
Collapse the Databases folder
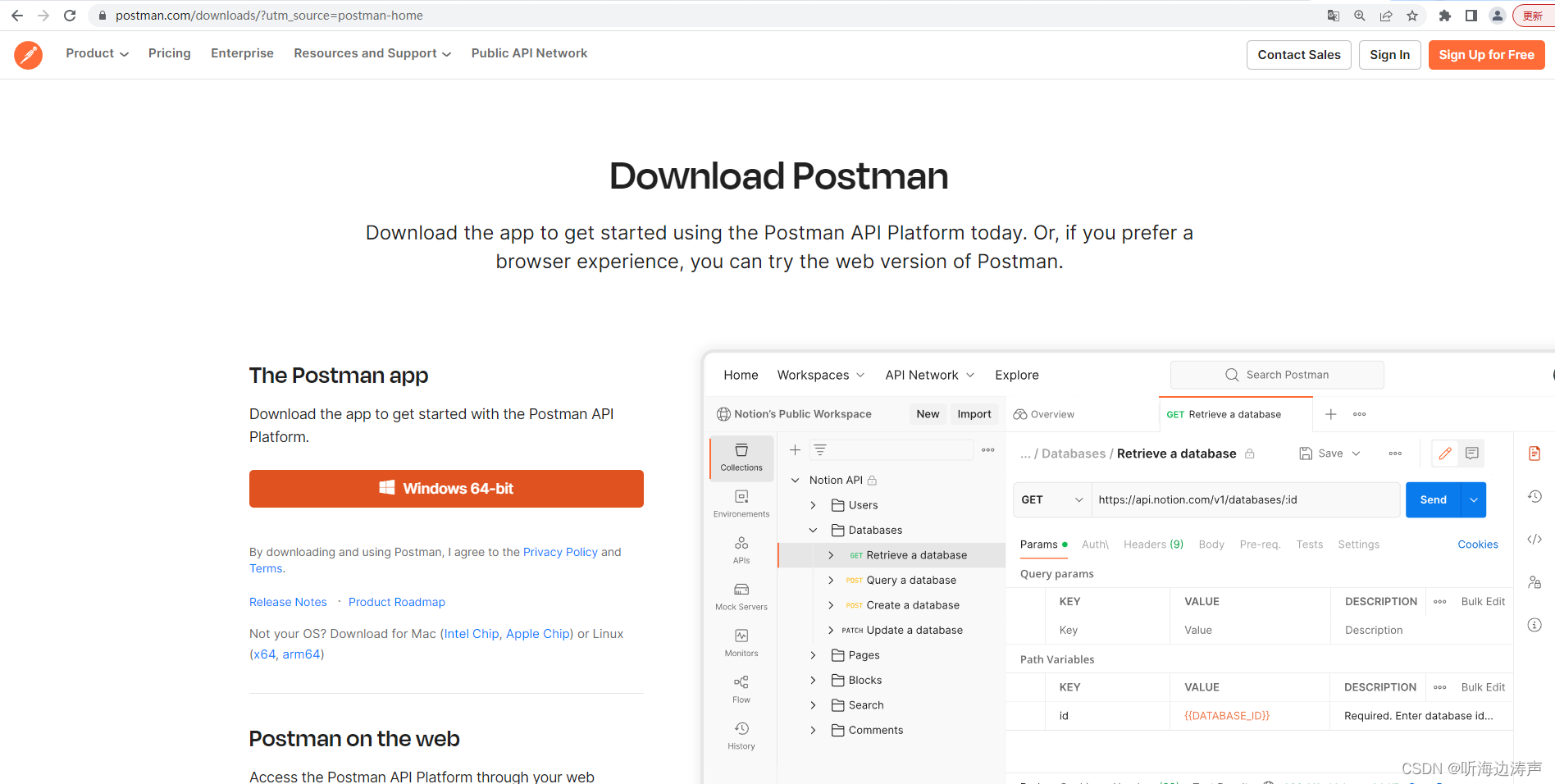point(813,531)
